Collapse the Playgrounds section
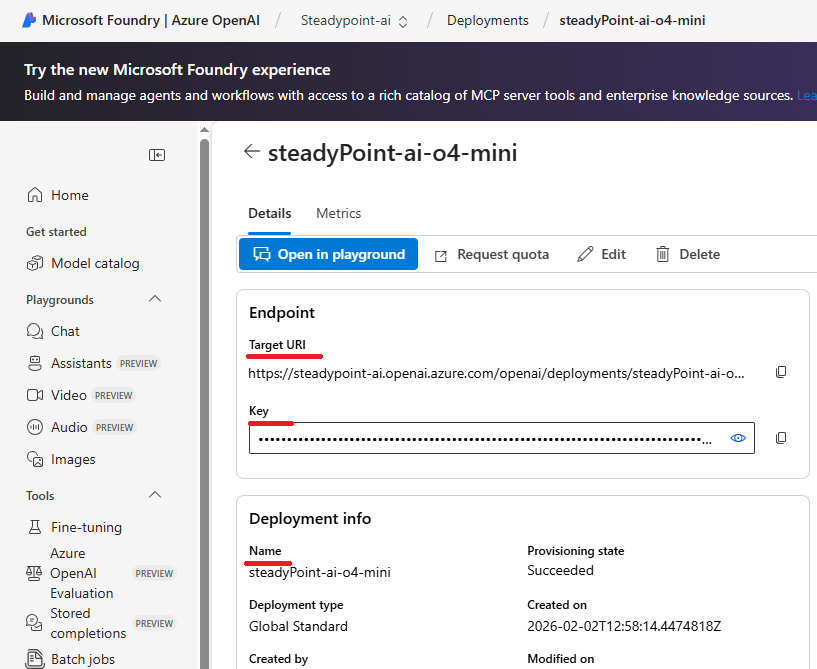Viewport: 817px width, 669px height. (155, 299)
